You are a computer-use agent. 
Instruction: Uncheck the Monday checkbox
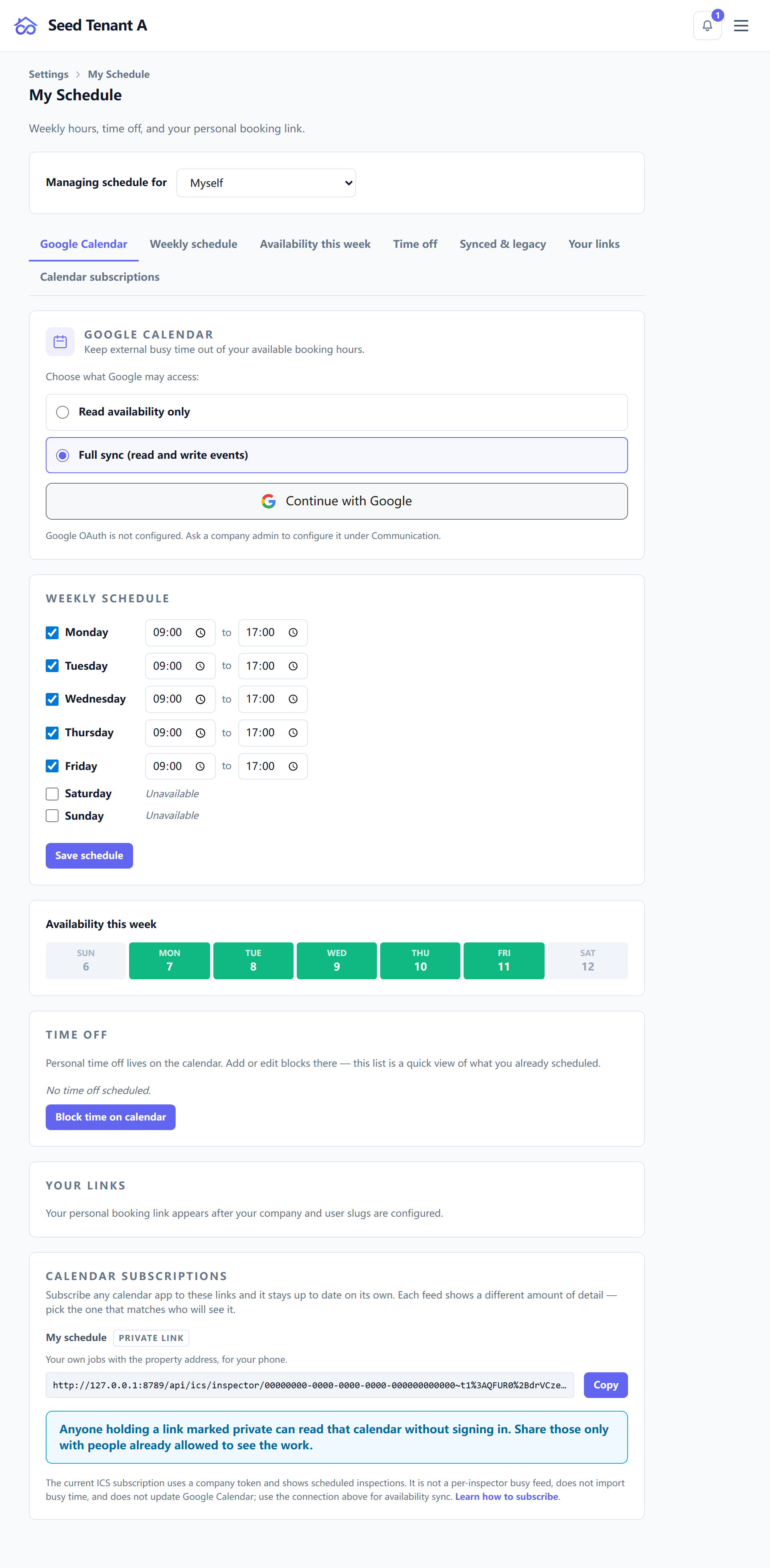pos(53,632)
